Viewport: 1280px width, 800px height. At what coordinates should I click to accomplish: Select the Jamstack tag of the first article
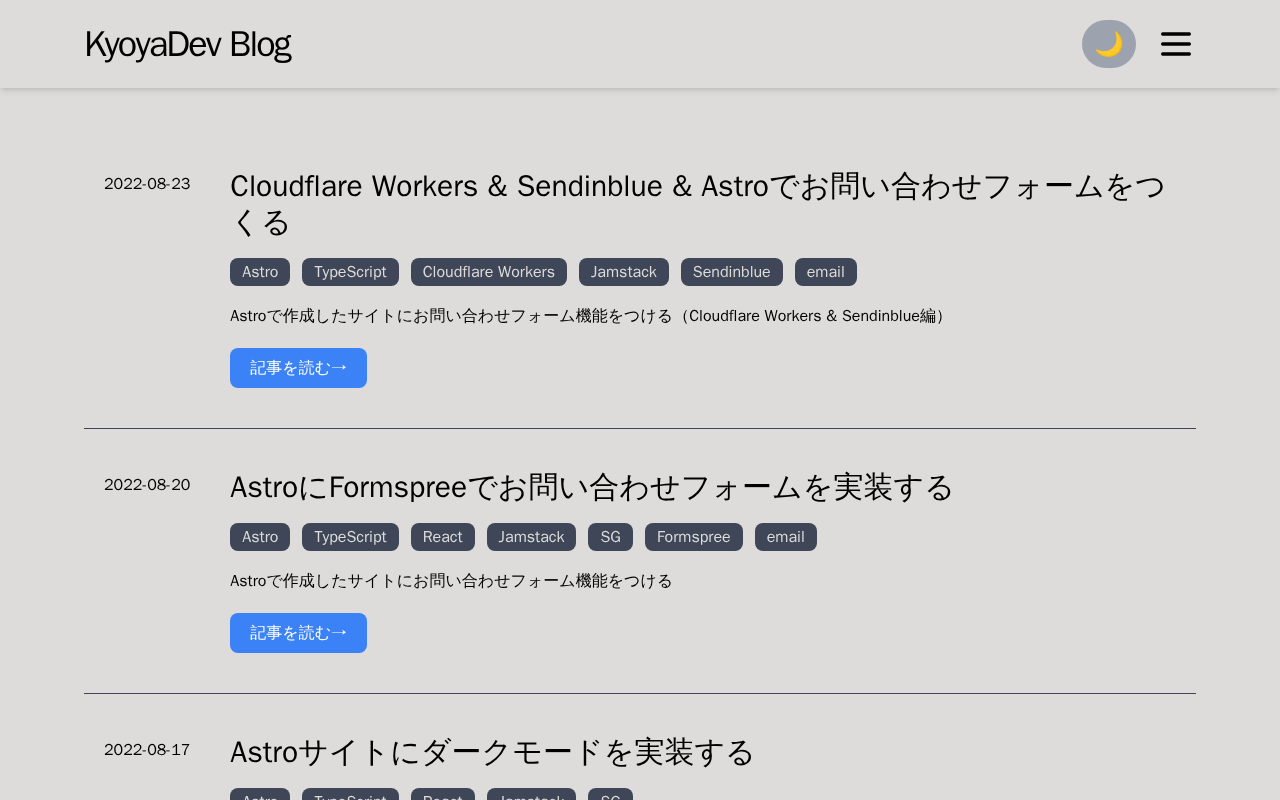623,272
